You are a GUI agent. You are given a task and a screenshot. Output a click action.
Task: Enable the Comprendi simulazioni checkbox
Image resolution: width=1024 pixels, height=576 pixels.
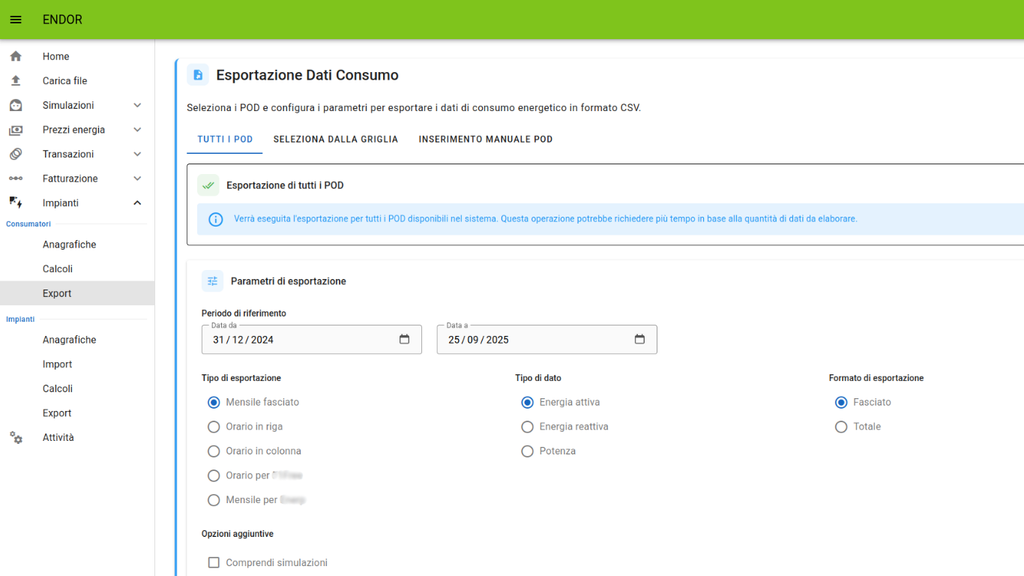[214, 563]
